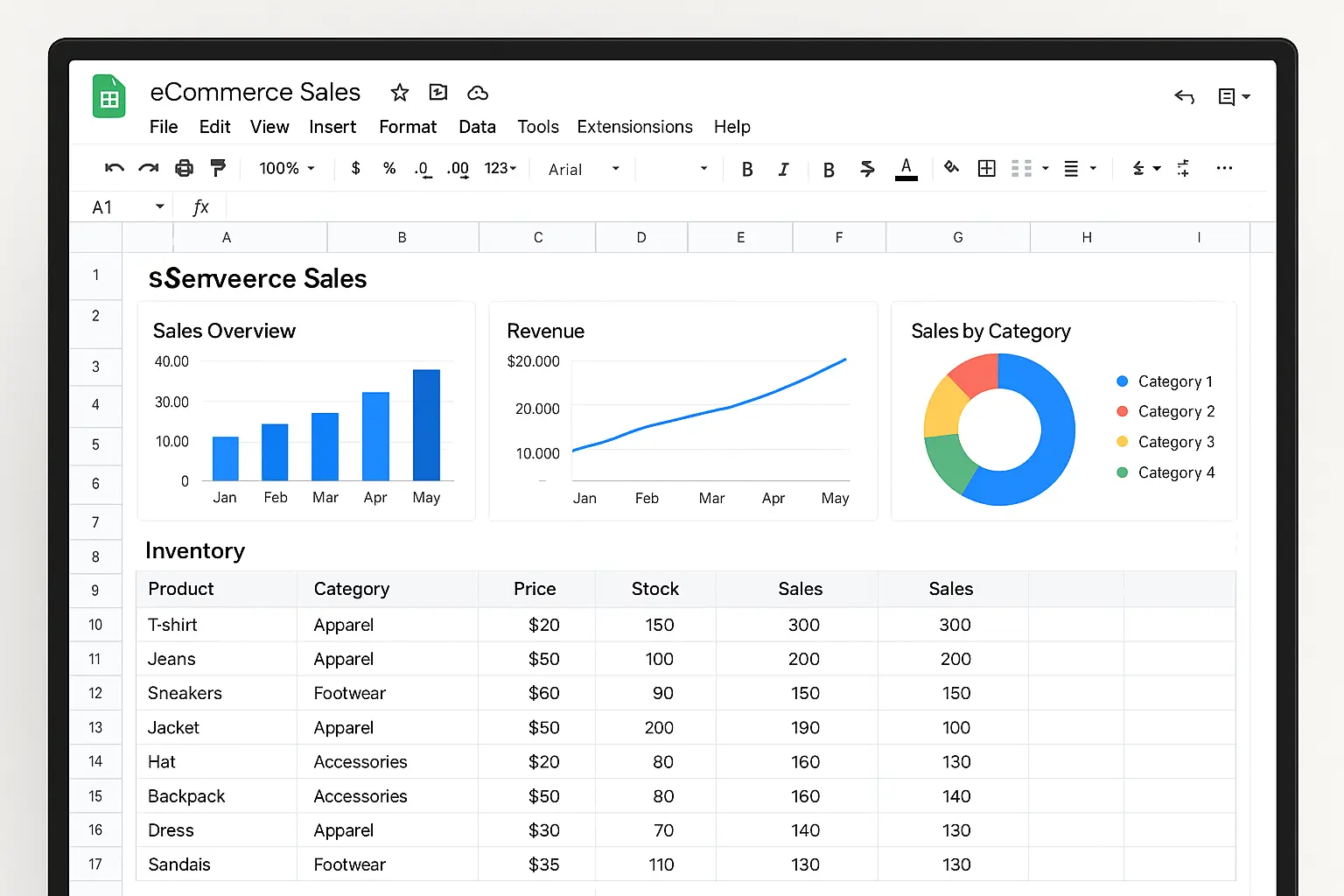Toggle strikethrough formatting
This screenshot has width=1344, height=896.
[866, 168]
